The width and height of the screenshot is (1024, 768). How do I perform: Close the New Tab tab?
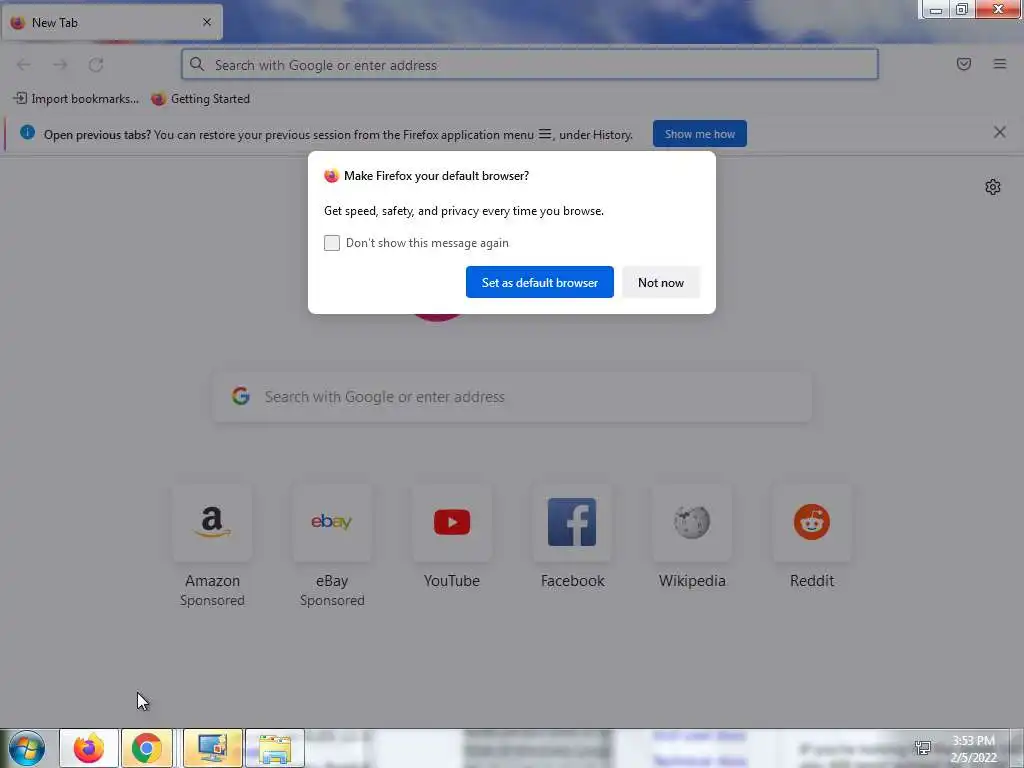pos(207,22)
